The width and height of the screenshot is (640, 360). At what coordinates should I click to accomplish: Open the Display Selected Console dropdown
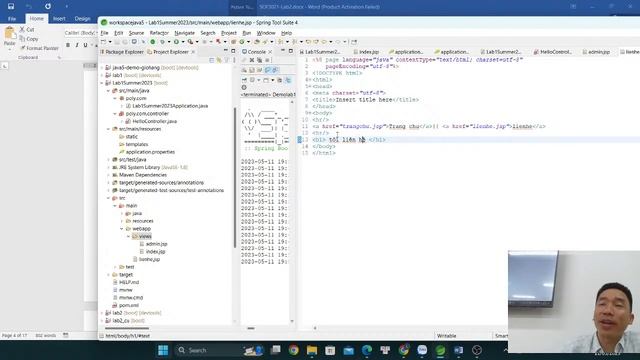pyautogui.click(x=258, y=80)
